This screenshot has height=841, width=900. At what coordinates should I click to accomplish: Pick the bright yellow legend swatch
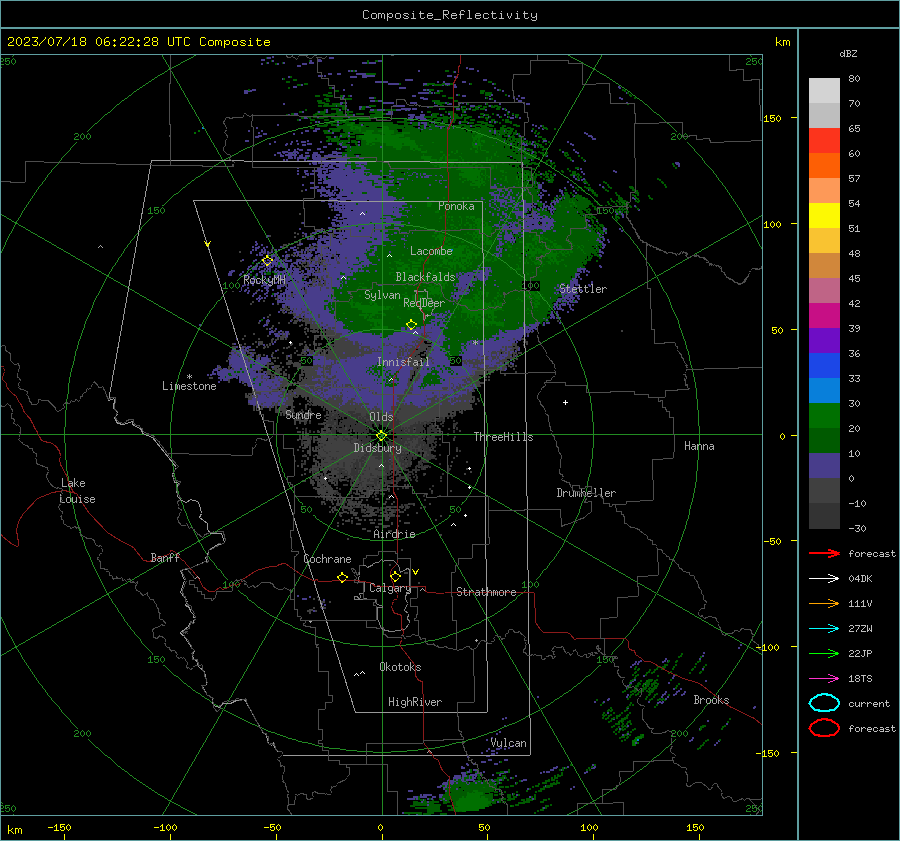point(824,215)
